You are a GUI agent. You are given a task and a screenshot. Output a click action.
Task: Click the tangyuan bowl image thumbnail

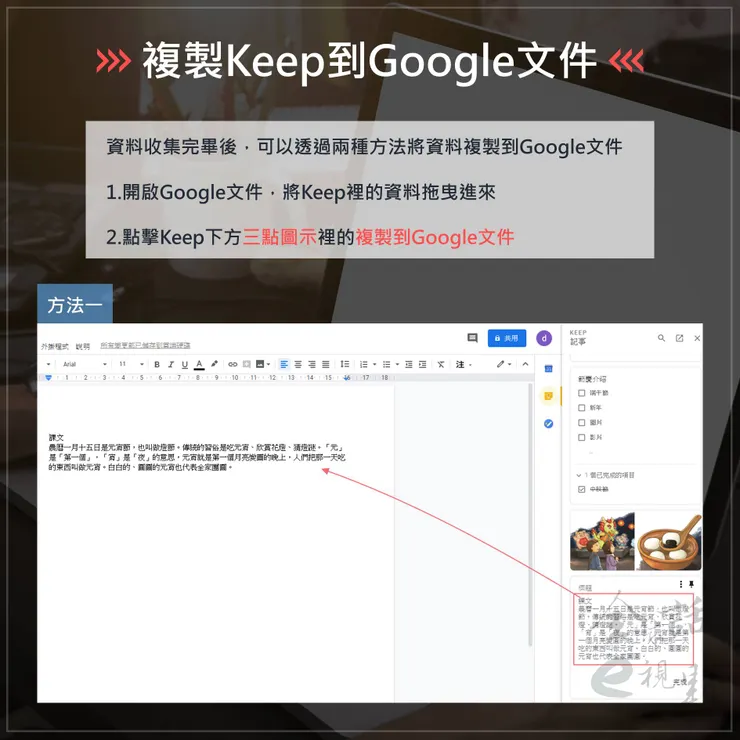(x=669, y=542)
